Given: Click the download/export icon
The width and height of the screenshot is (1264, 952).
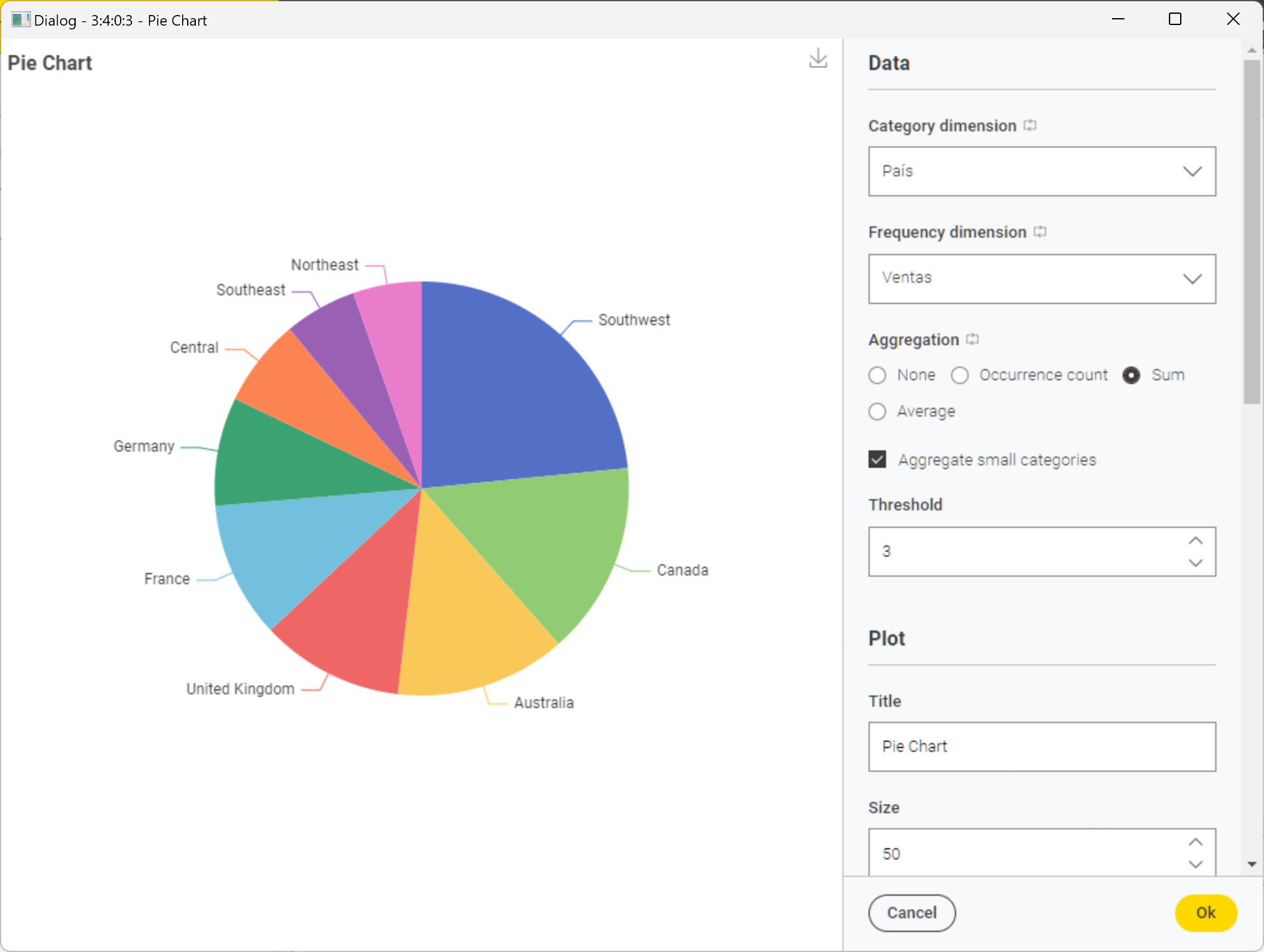Looking at the screenshot, I should click(818, 57).
